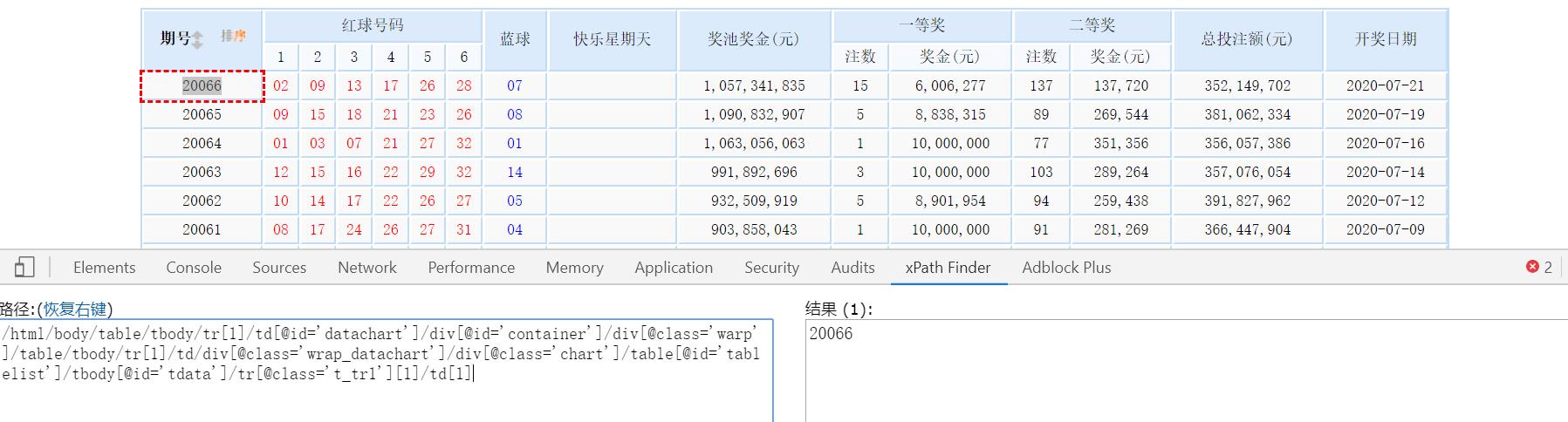Click red ball 28 in row 20066
Image resolution: width=1568 pixels, height=422 pixels.
coord(463,85)
